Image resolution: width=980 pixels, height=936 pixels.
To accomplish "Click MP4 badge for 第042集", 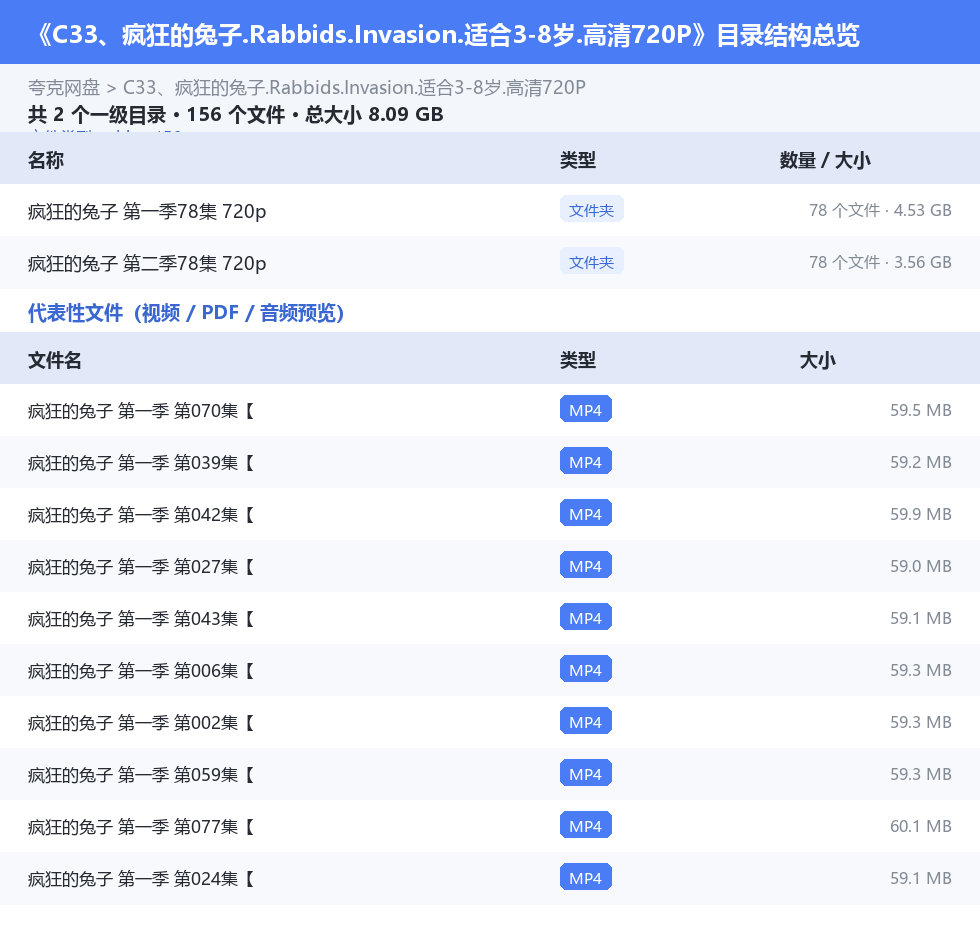I will coord(586,513).
